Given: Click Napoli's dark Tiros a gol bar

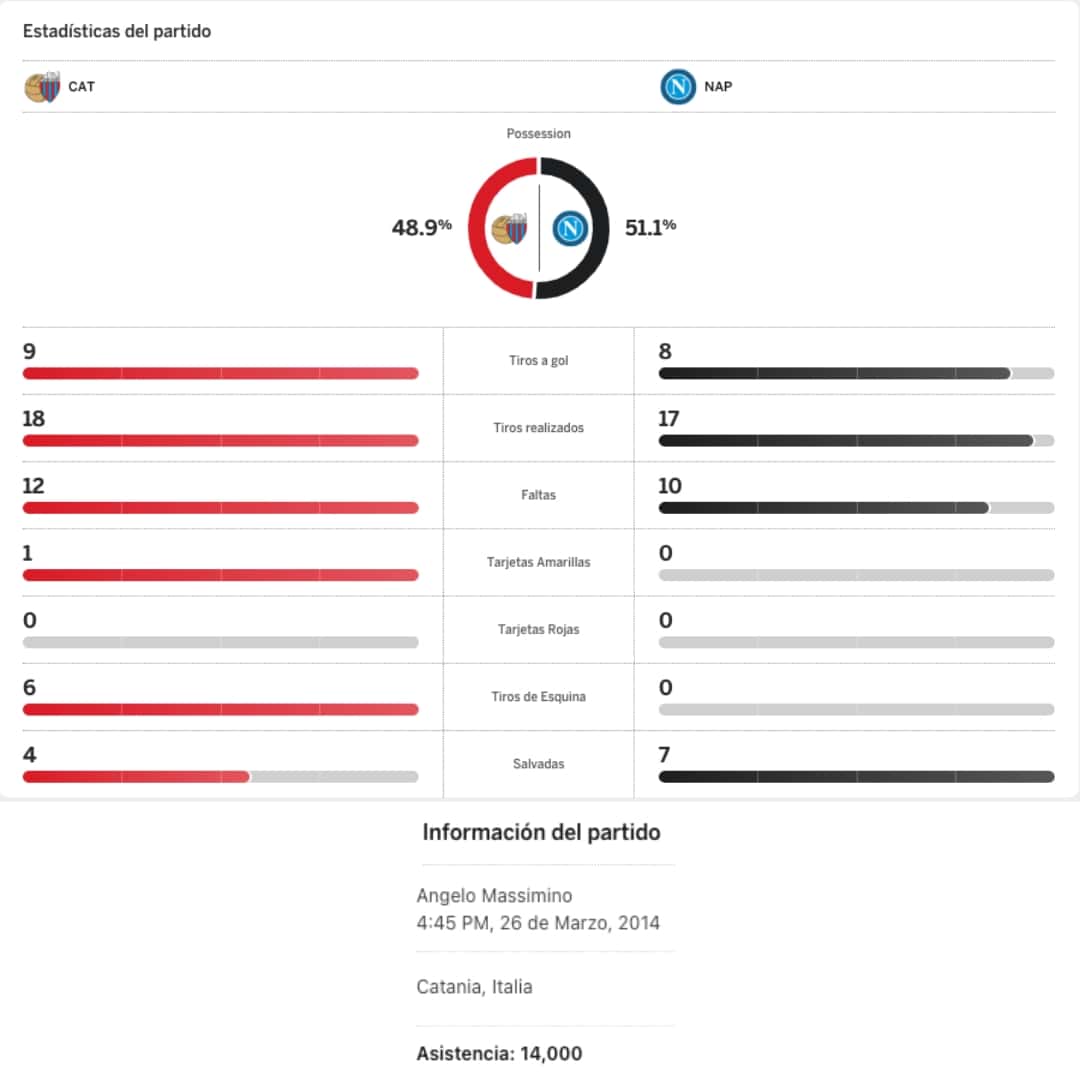Looking at the screenshot, I should [834, 374].
